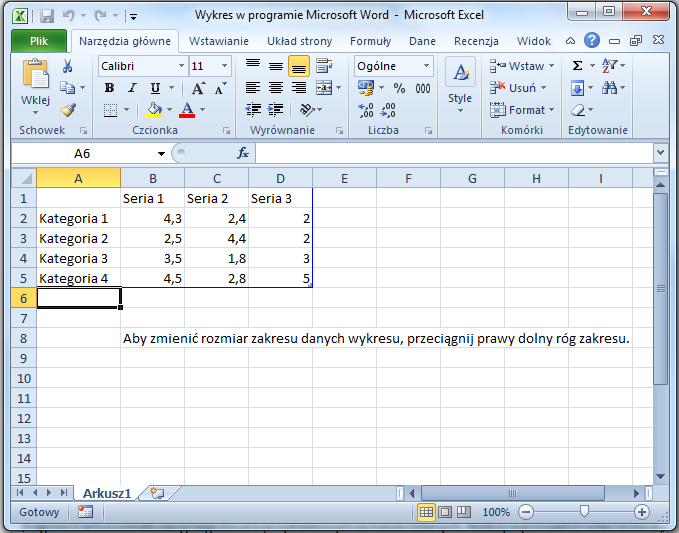Toggle center horizontal alignment
The height and width of the screenshot is (533, 679).
[x=275, y=88]
